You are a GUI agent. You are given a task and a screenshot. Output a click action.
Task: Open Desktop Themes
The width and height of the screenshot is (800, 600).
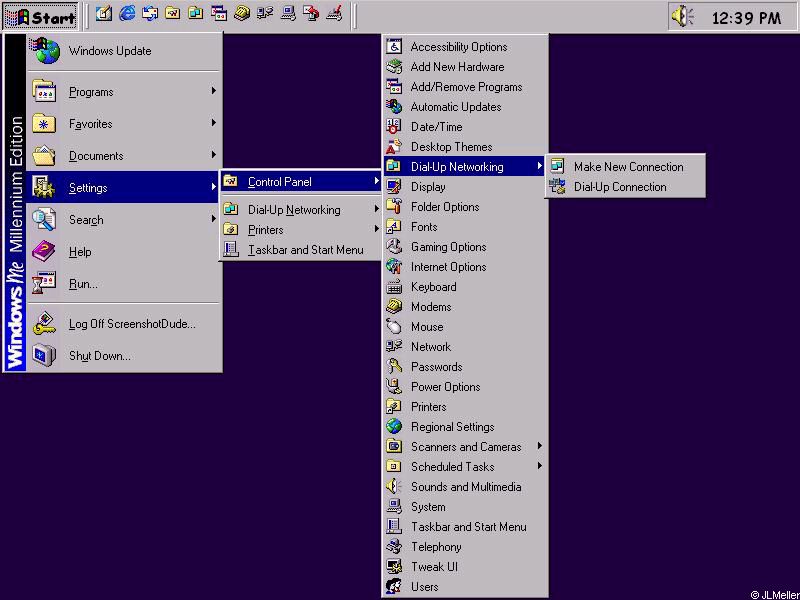pos(465,147)
